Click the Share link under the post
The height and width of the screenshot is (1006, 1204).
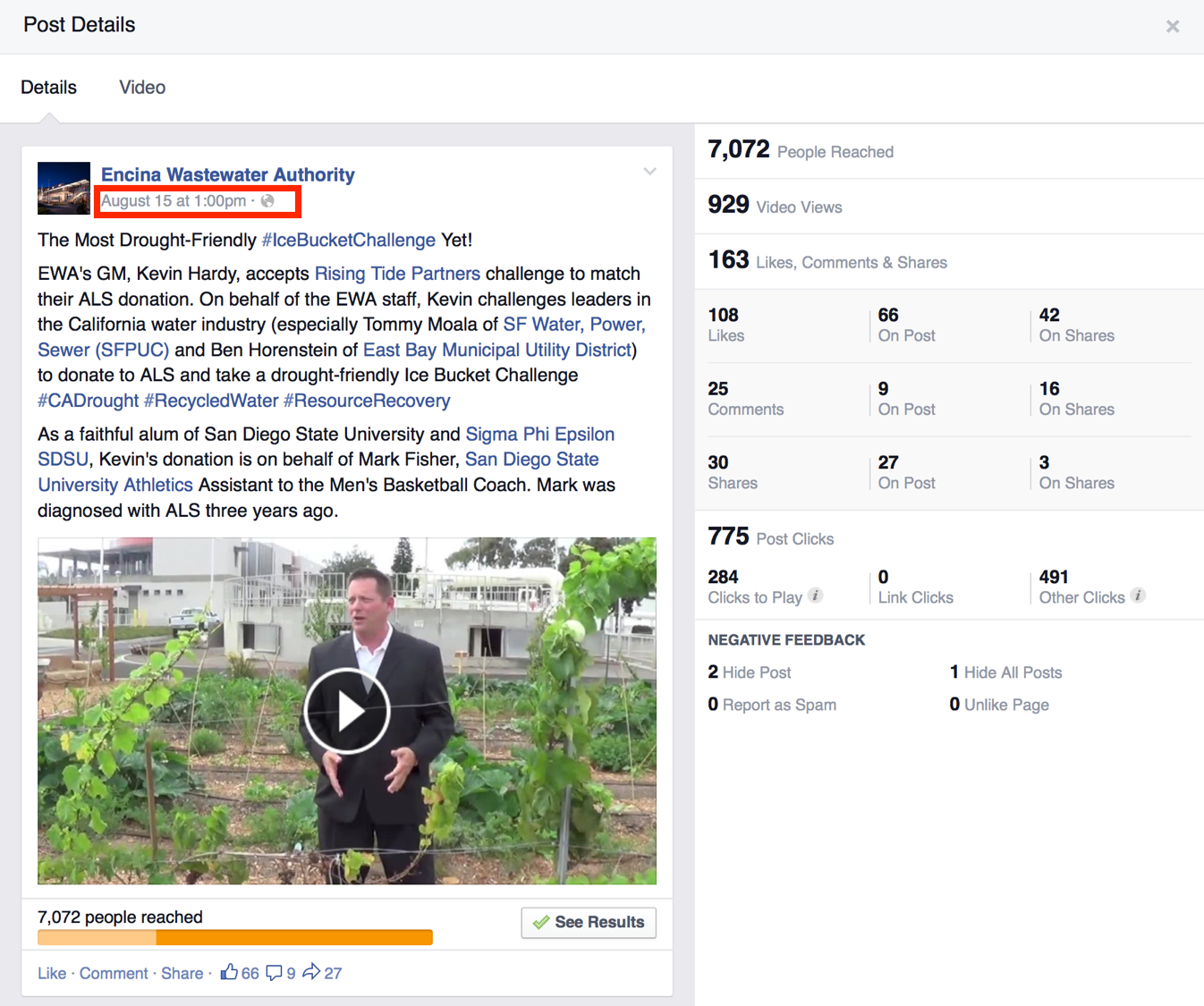point(182,973)
